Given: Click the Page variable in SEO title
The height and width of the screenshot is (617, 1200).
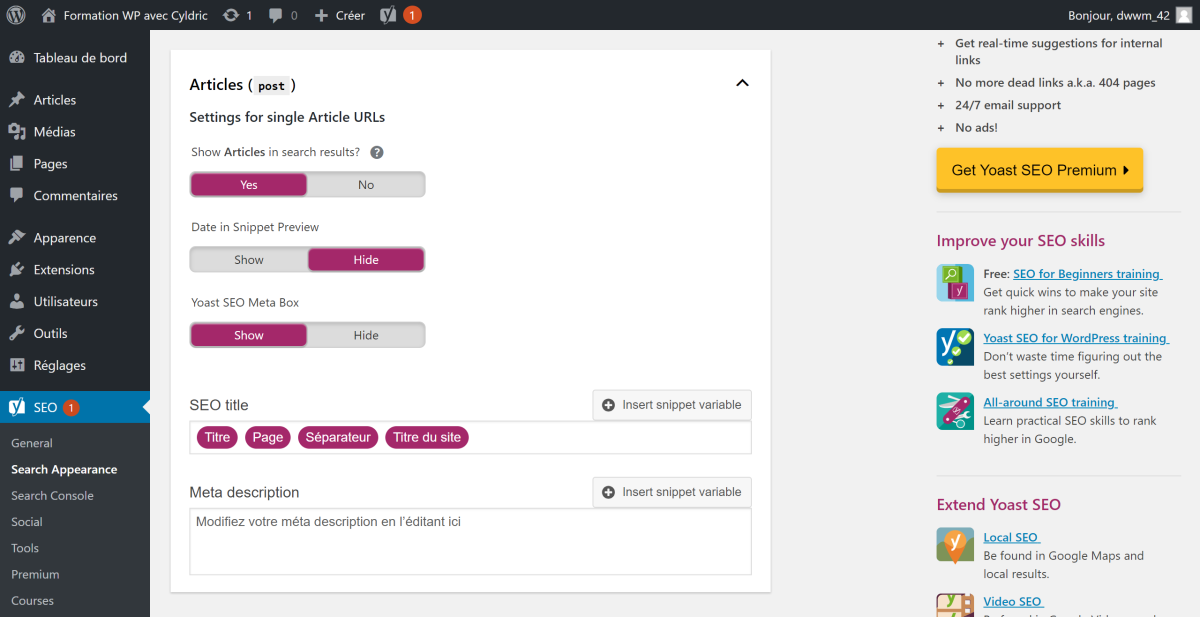Looking at the screenshot, I should pyautogui.click(x=268, y=437).
